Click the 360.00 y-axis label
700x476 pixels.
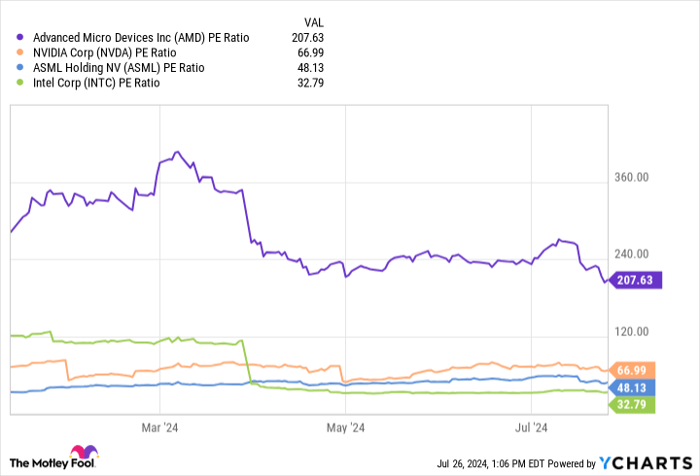631,177
